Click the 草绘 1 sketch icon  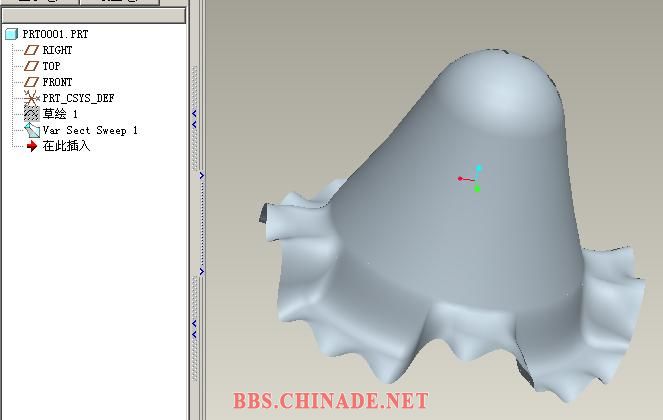click(31, 114)
